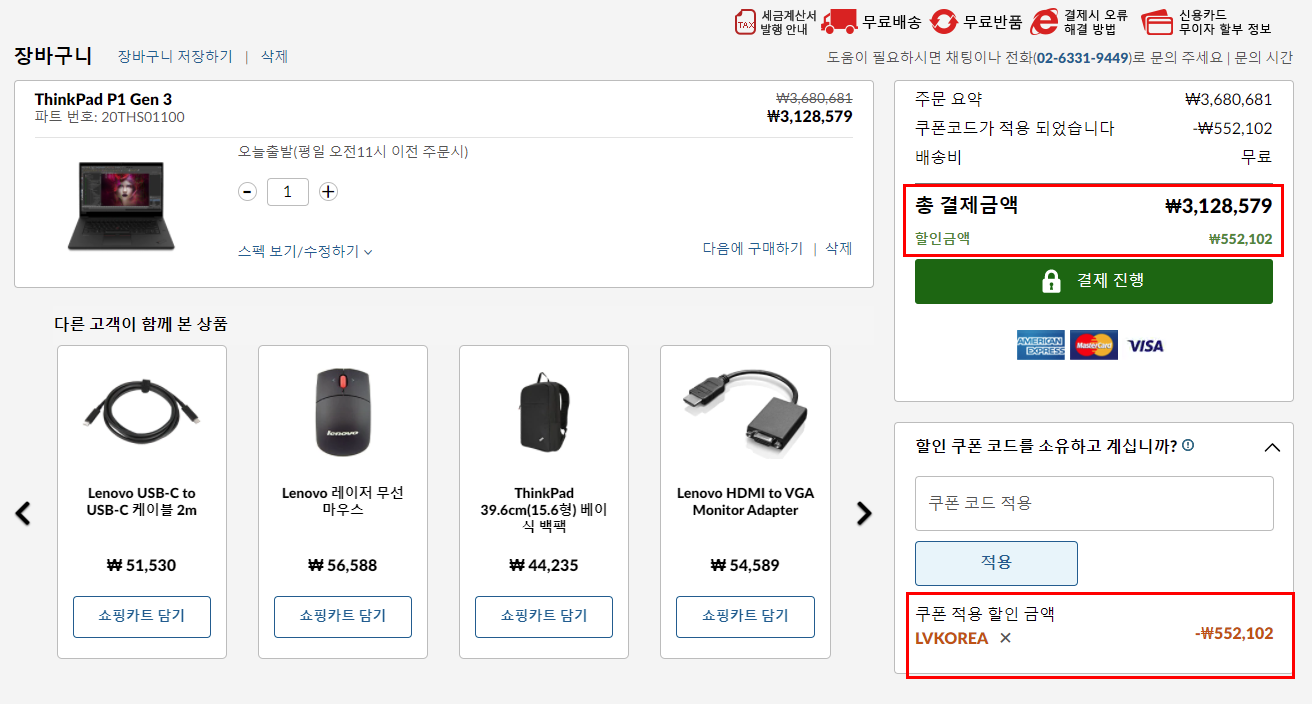1312x704 pixels.
Task: Click the 문의 시간 link
Action: [1264, 58]
